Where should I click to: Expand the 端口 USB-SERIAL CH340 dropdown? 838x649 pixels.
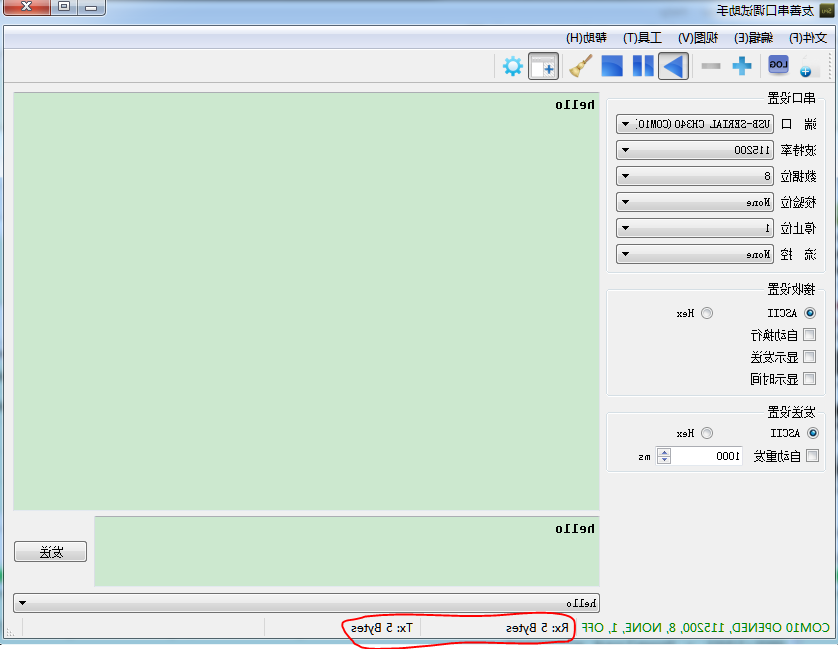695,124
